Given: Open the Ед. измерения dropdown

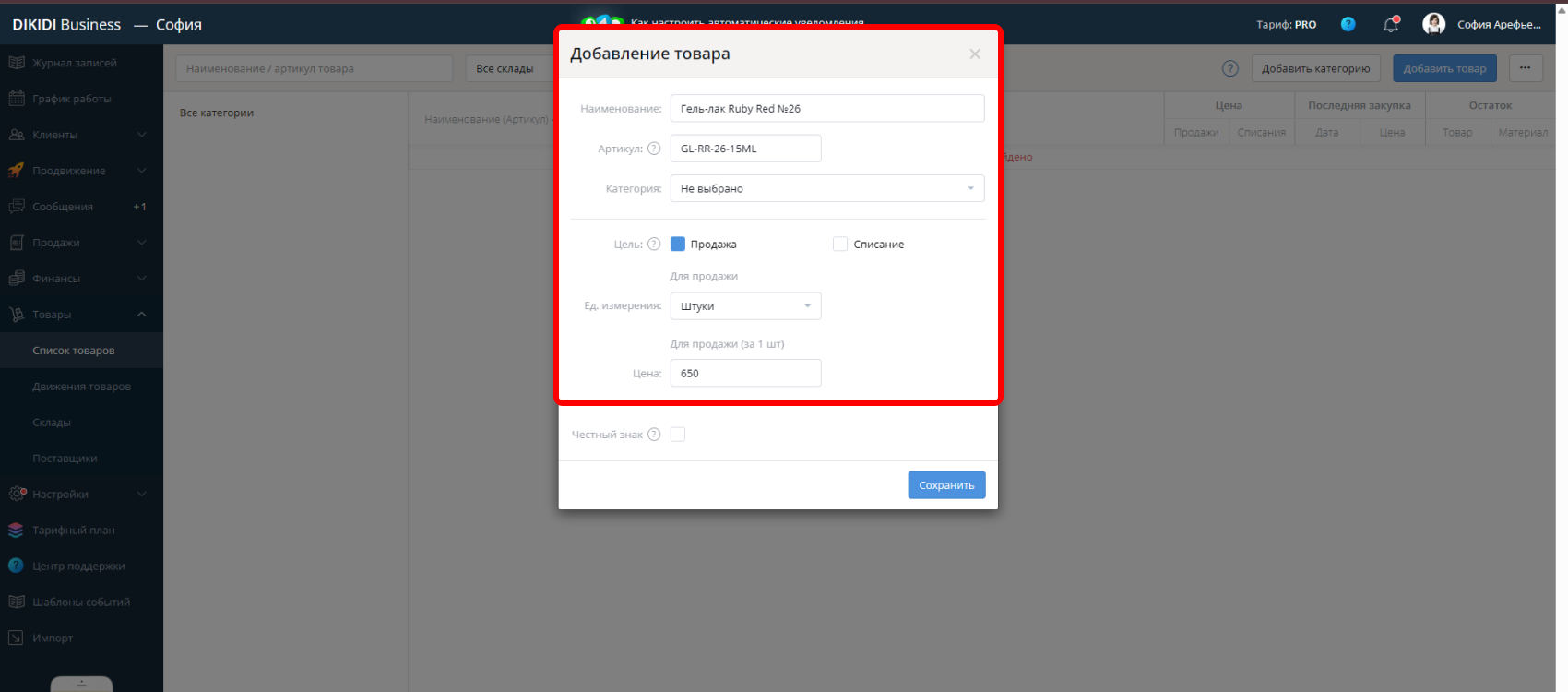Looking at the screenshot, I should [x=745, y=306].
